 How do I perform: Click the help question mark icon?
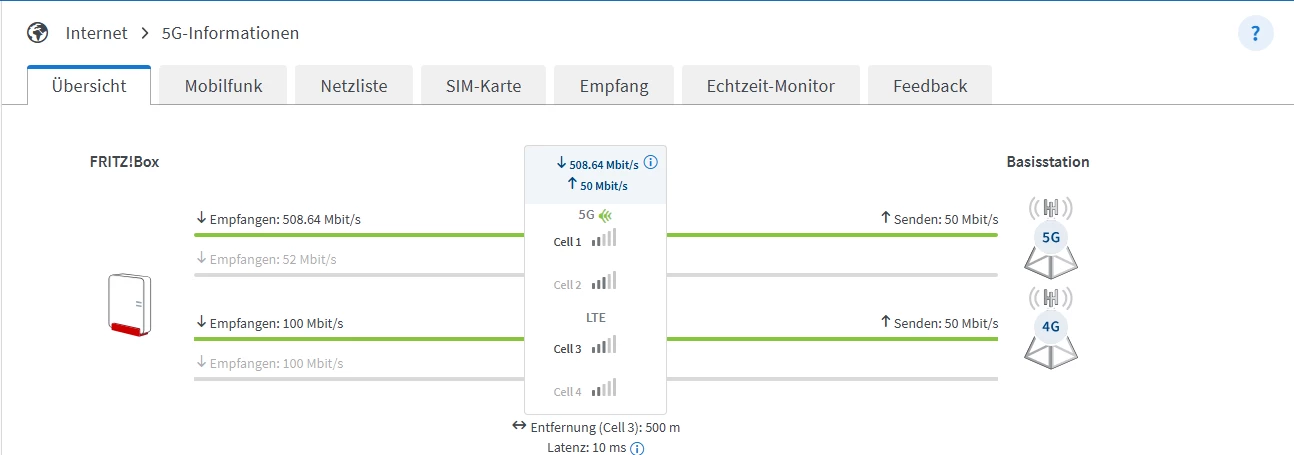tap(1255, 34)
